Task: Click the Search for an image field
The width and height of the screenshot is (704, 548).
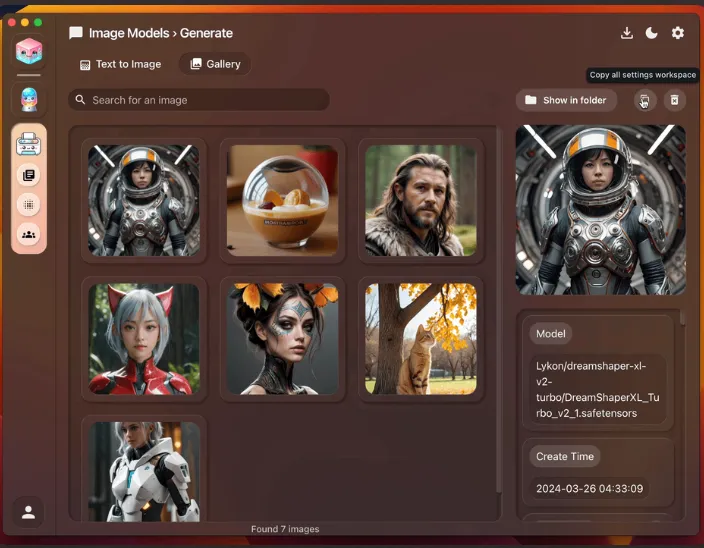Action: (x=200, y=100)
